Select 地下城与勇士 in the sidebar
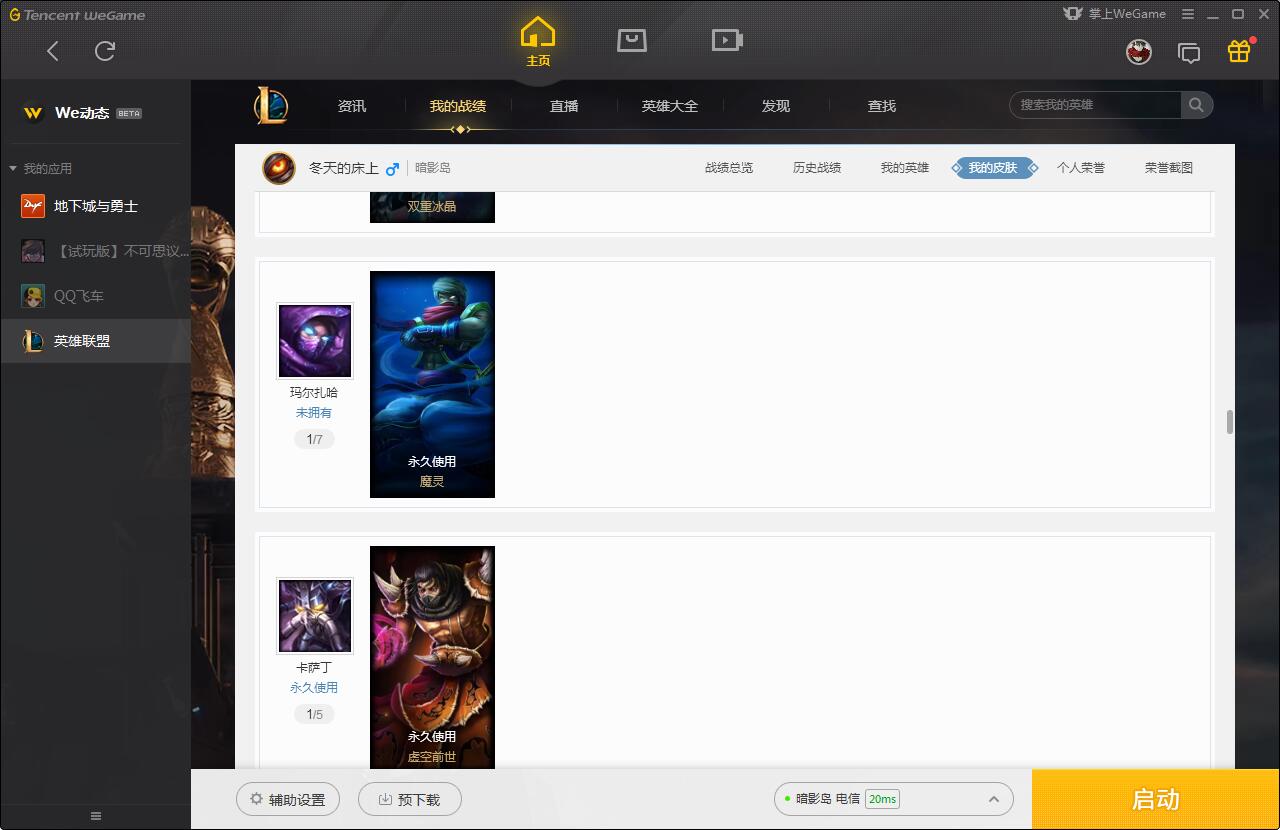Image resolution: width=1280 pixels, height=830 pixels. click(95, 206)
